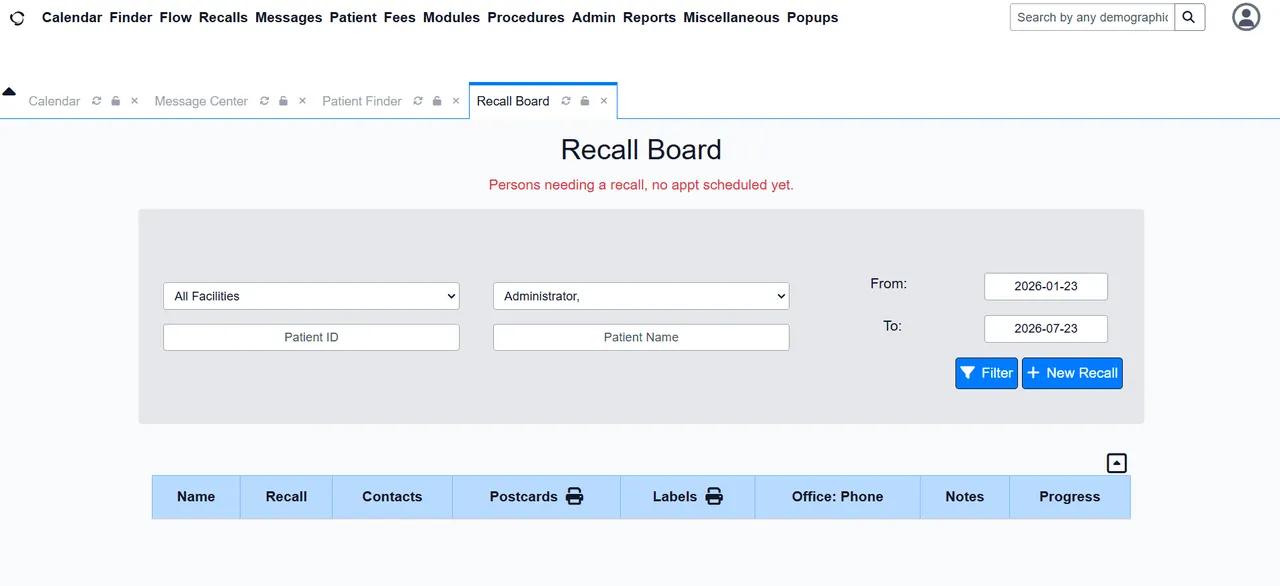Open the Modules menu
Viewport: 1280px width, 586px height.
[451, 17]
